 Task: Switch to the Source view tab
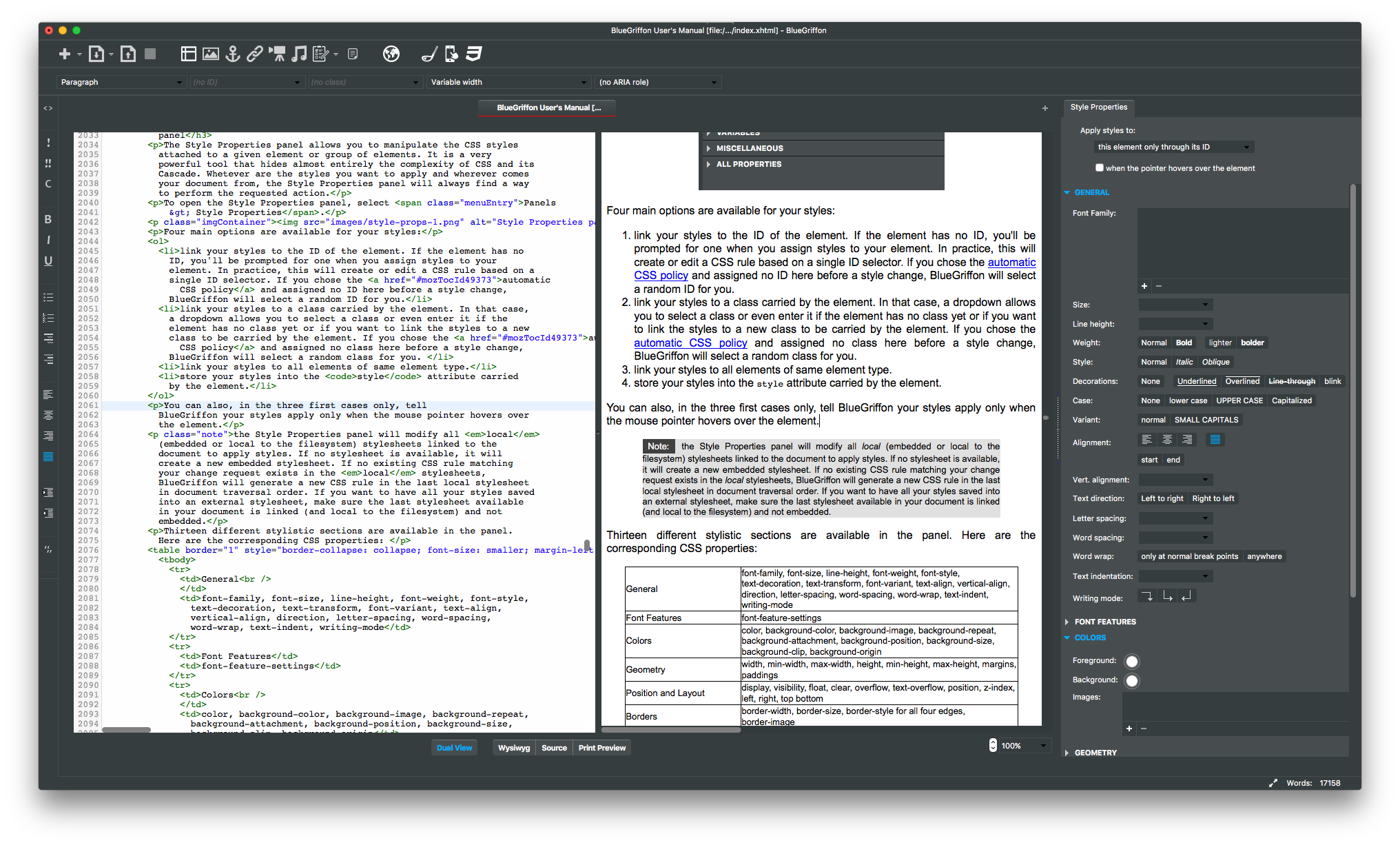click(x=554, y=748)
